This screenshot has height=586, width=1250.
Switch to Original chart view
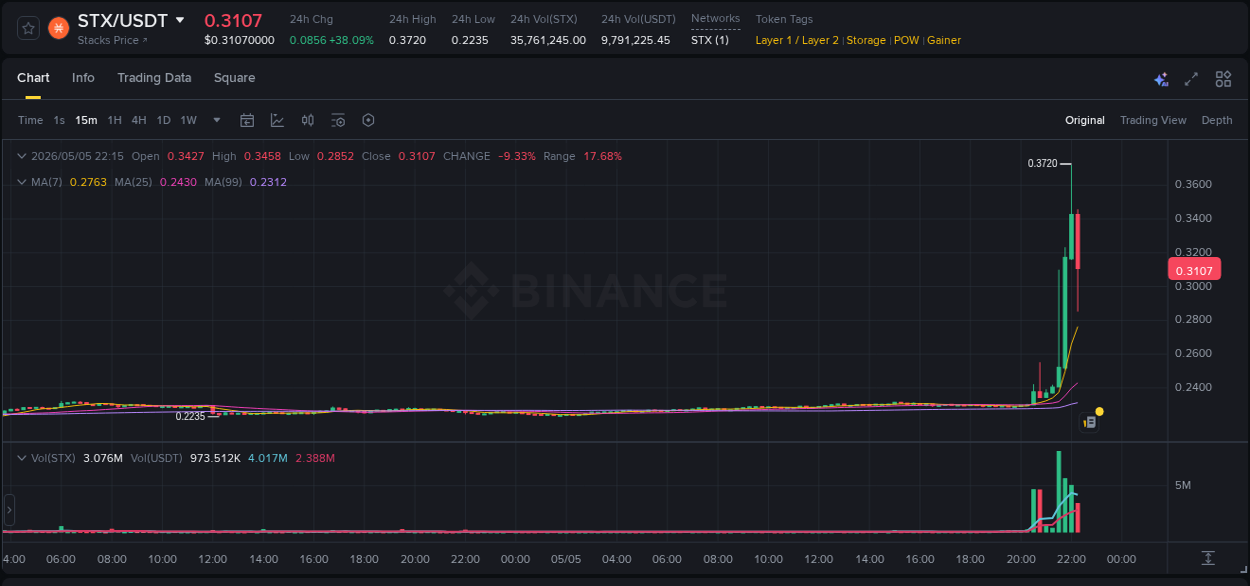point(1085,120)
